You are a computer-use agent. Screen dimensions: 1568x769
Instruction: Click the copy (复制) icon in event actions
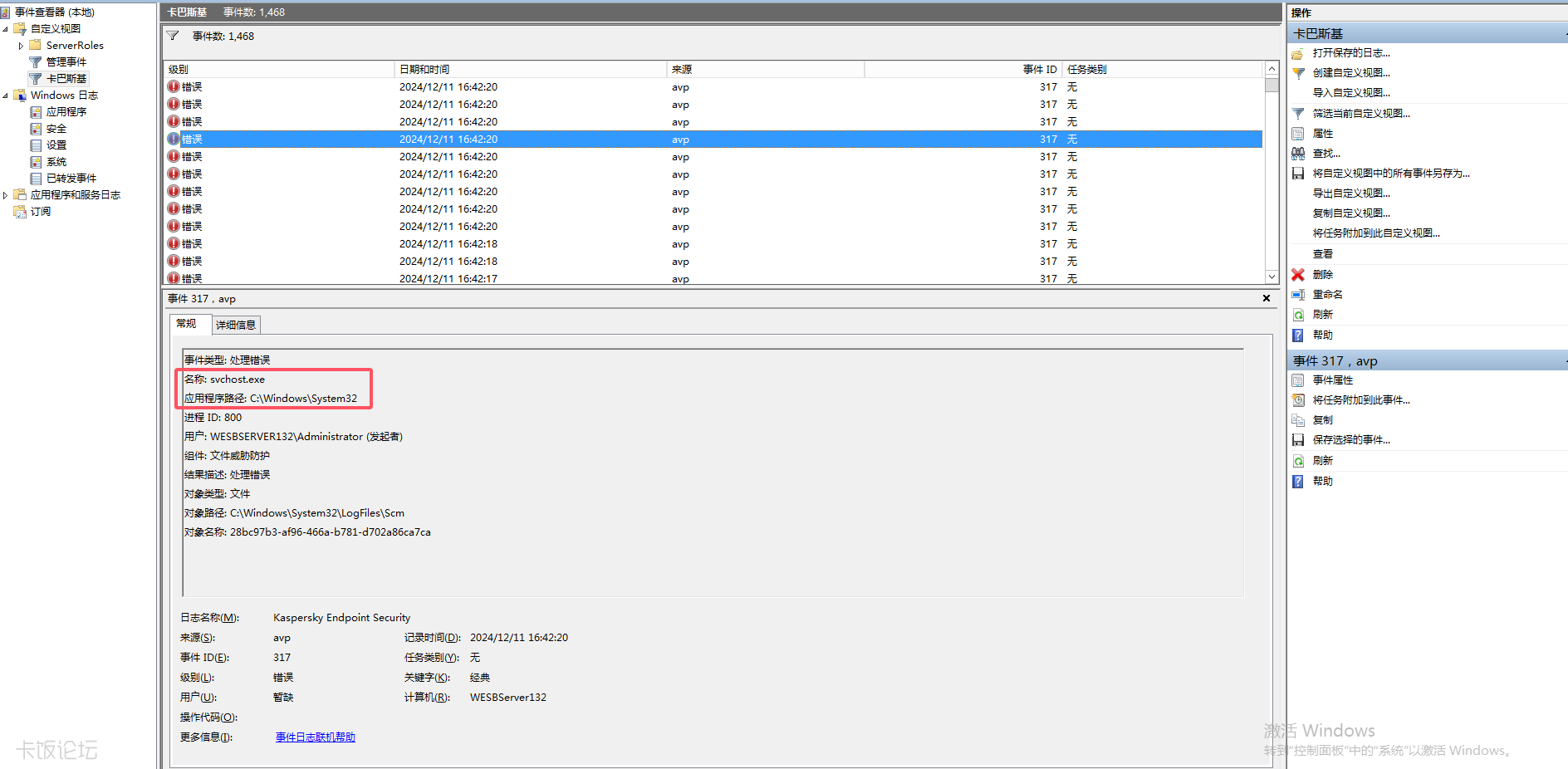(x=1298, y=420)
